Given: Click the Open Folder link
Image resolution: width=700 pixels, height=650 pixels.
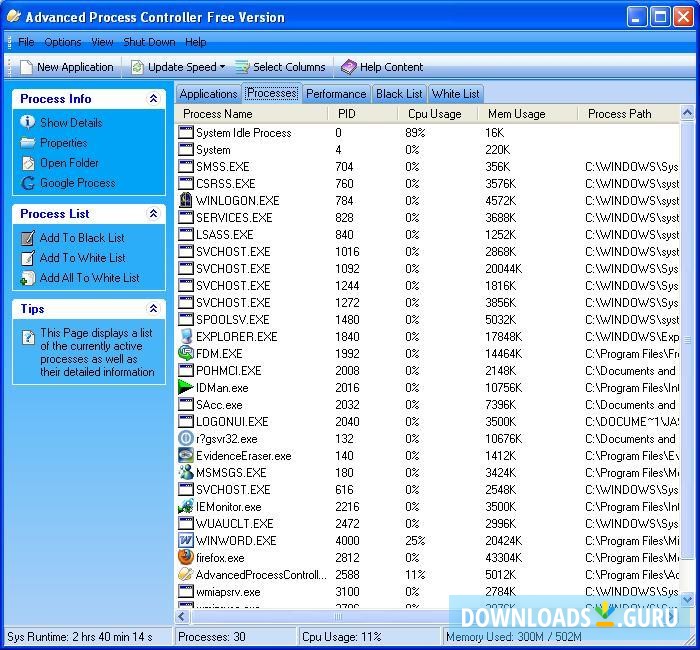Looking at the screenshot, I should click(x=69, y=163).
